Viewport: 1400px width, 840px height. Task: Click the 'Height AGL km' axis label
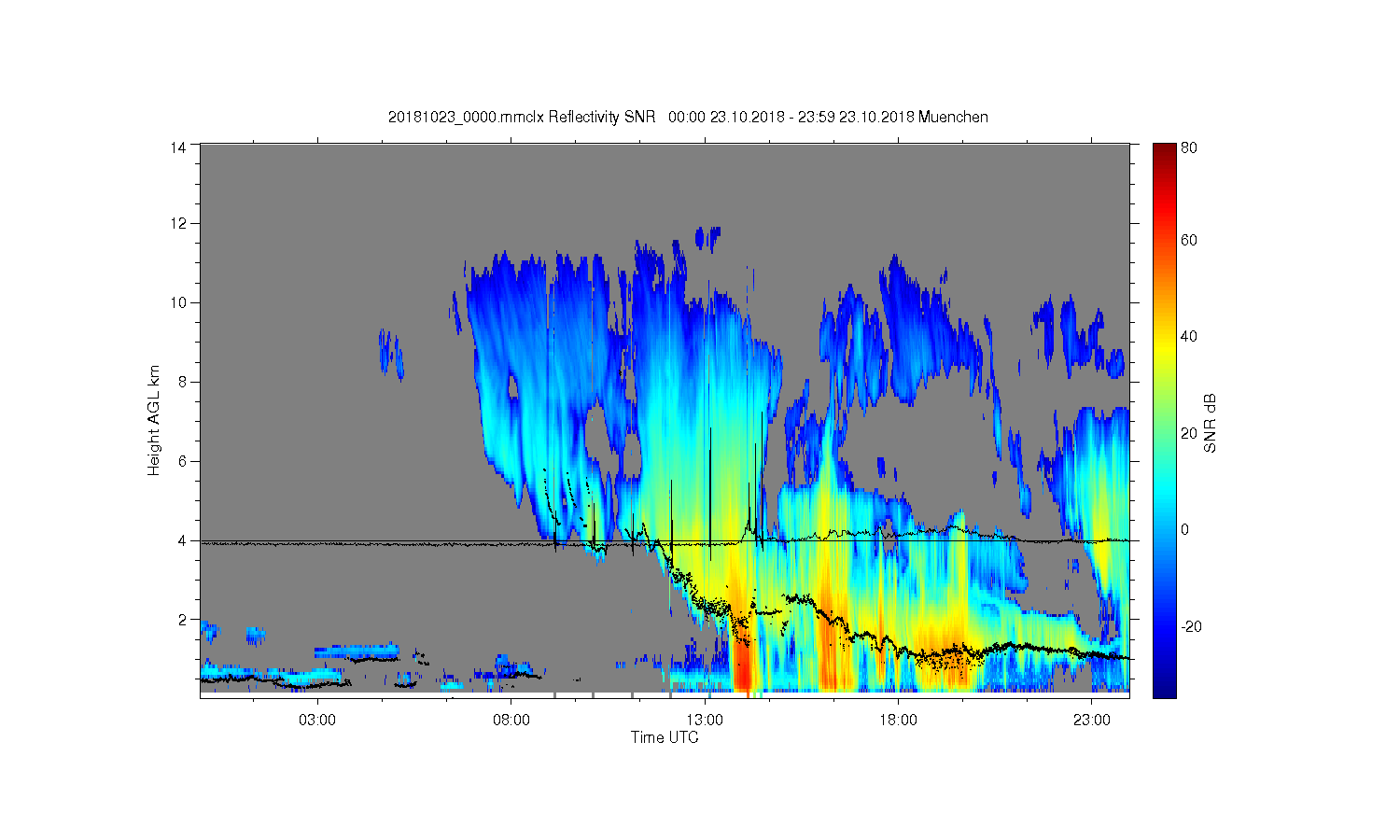coord(154,420)
